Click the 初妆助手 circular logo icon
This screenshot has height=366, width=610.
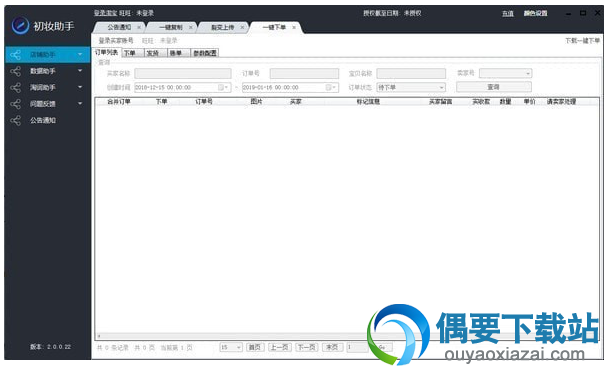[x=20, y=26]
